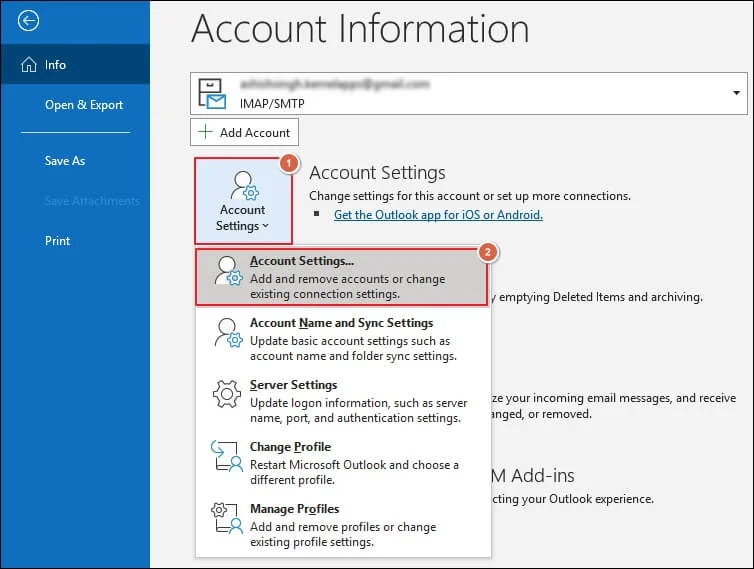Image resolution: width=754 pixels, height=569 pixels.
Task: Select the IMAP/SMTP account combo box
Action: pos(468,93)
